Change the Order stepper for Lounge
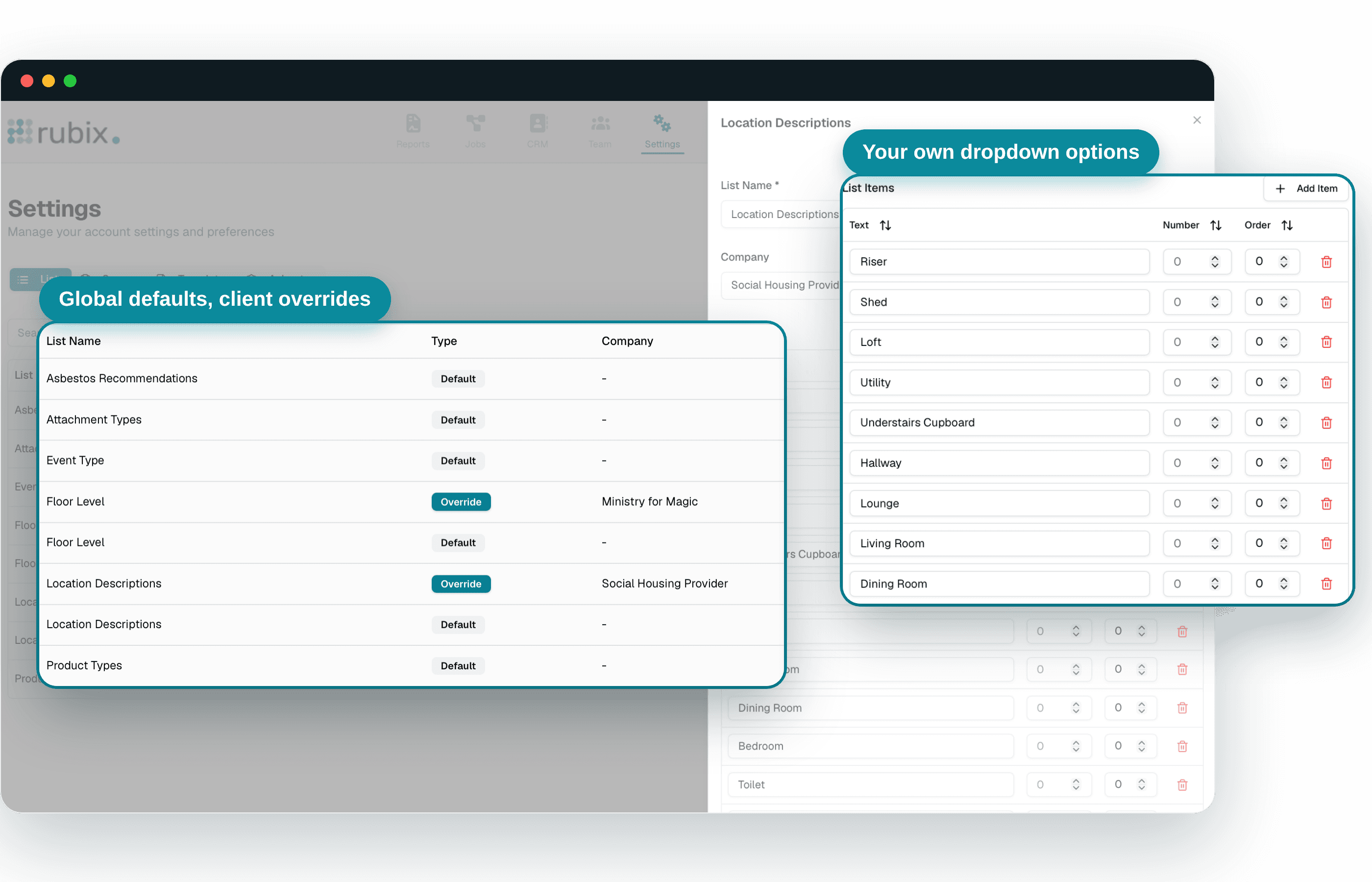The image size is (1372, 882). click(1283, 503)
